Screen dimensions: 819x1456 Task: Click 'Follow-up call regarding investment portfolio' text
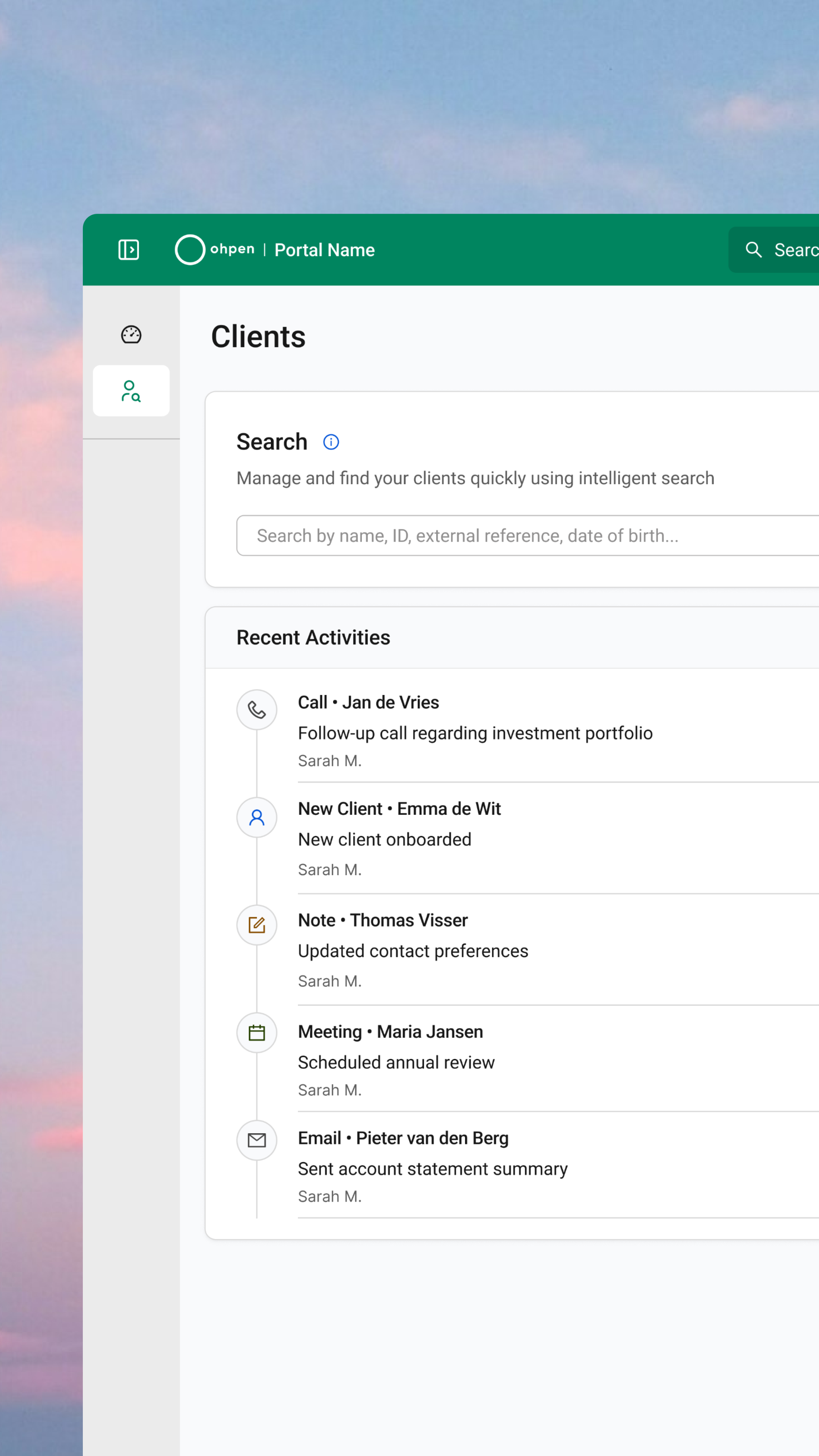pyautogui.click(x=475, y=733)
